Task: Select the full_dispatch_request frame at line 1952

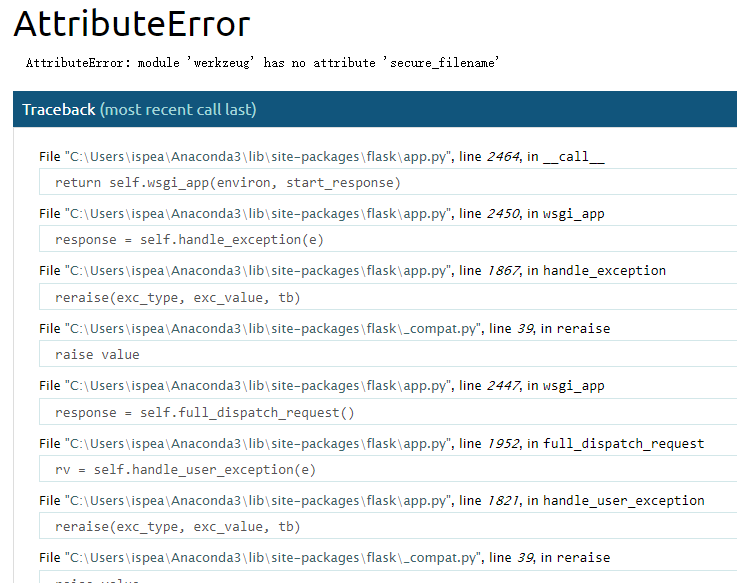Action: 371,443
